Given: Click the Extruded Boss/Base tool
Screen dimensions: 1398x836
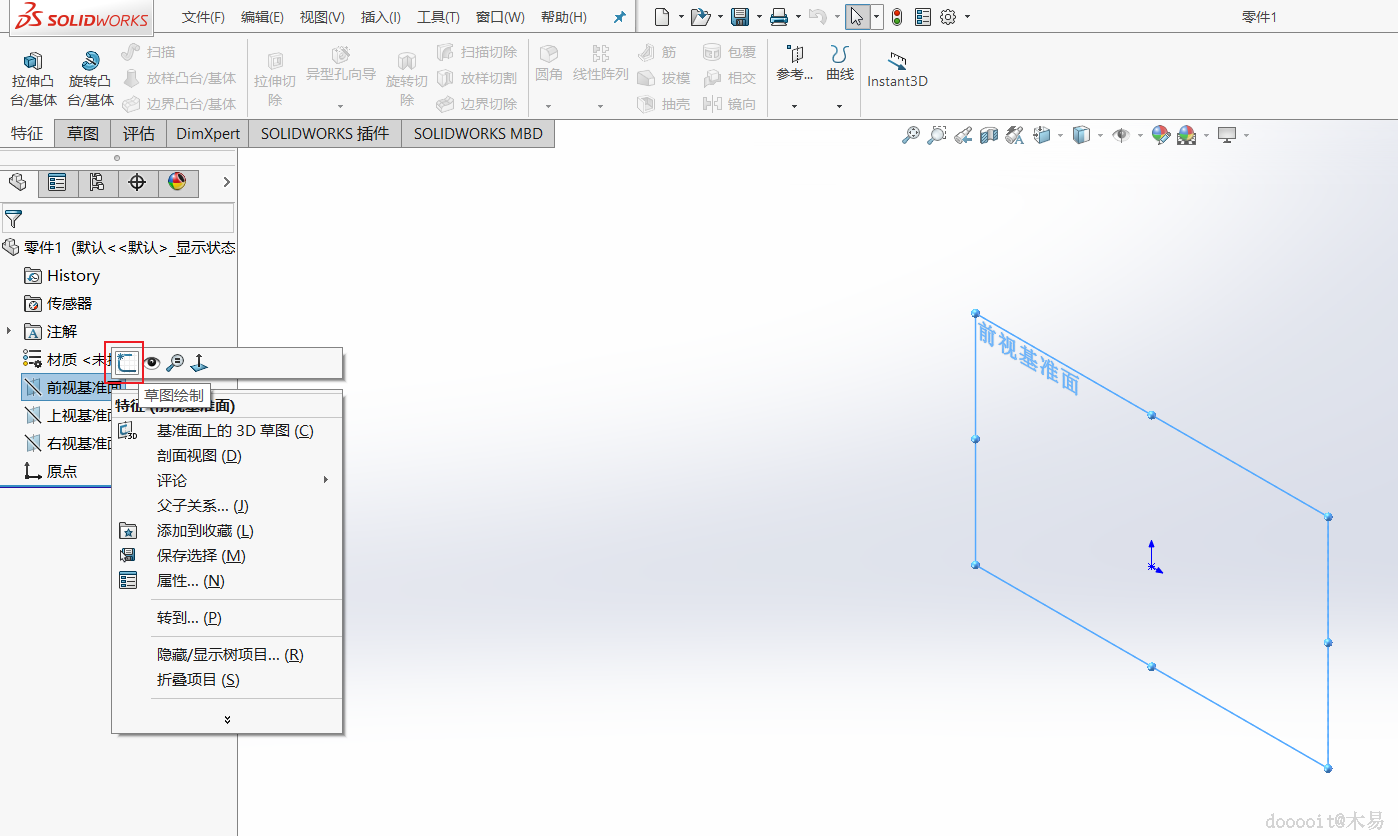Looking at the screenshot, I should pos(34,79).
